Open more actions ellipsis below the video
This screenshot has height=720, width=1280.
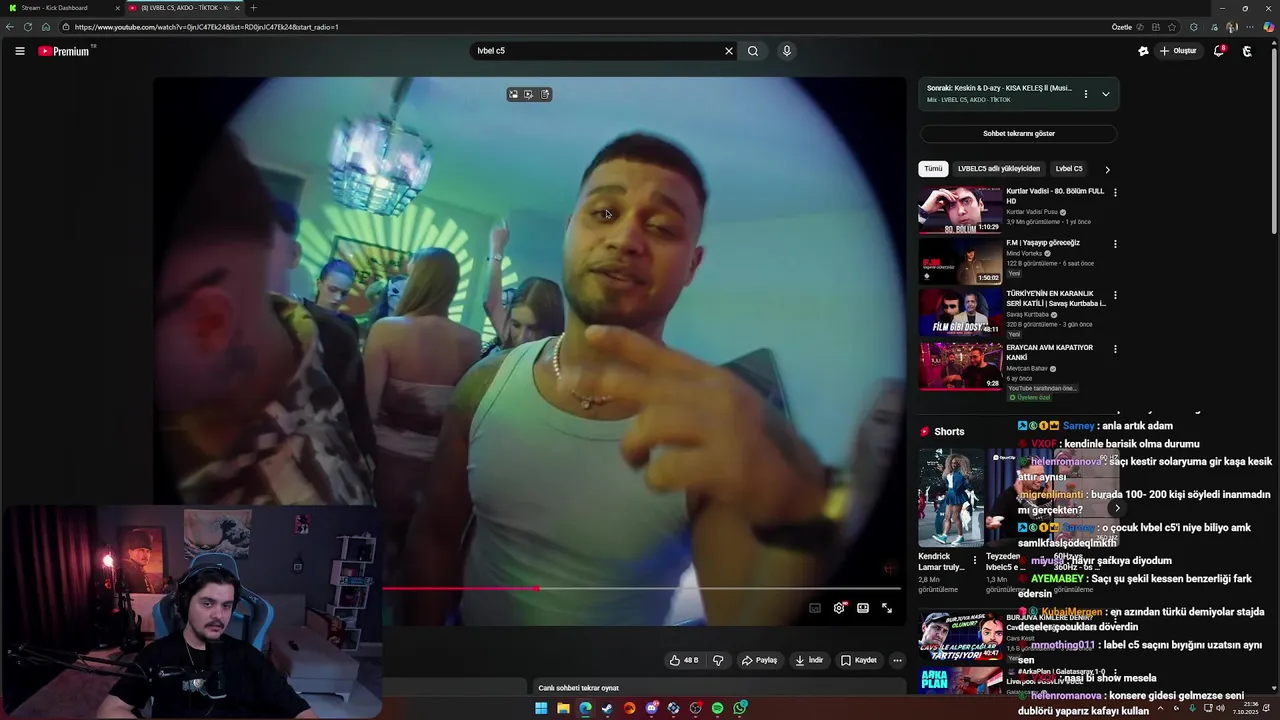pyautogui.click(x=897, y=660)
